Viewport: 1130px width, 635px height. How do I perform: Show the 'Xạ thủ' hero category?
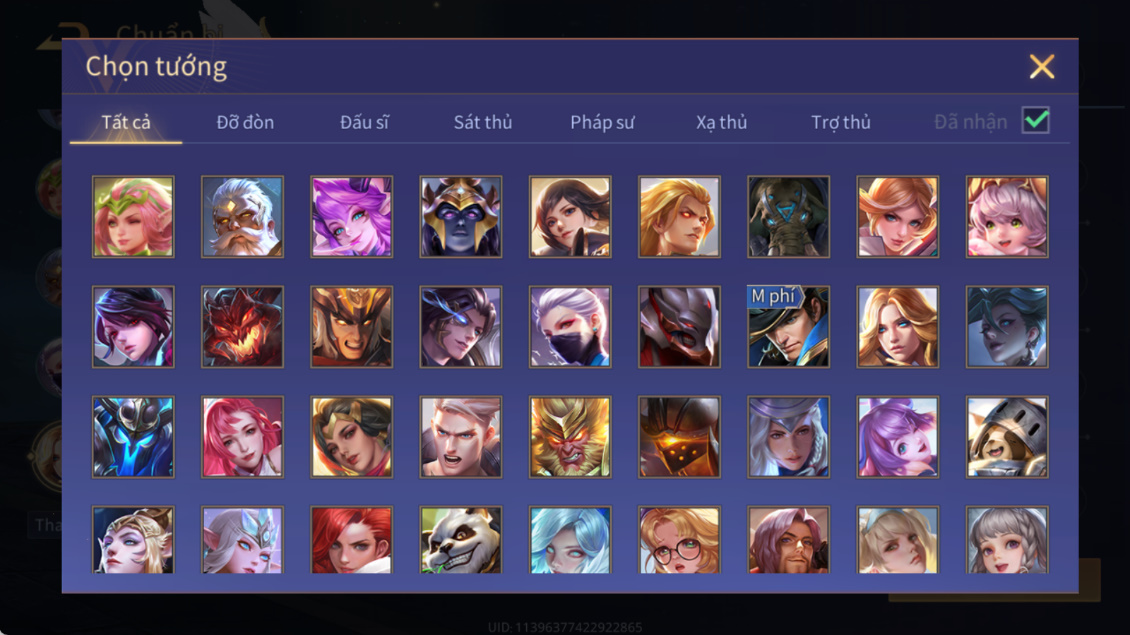[x=721, y=122]
